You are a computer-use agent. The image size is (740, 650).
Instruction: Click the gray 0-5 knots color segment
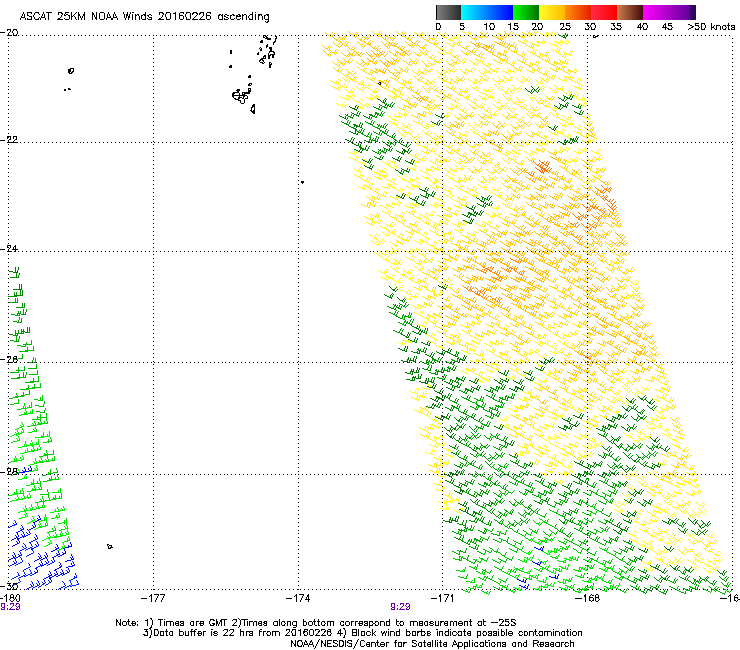click(448, 12)
